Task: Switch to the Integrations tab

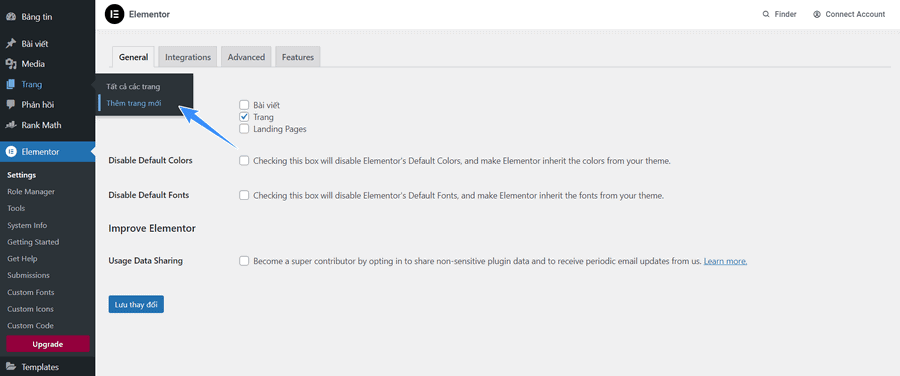Action: click(188, 57)
